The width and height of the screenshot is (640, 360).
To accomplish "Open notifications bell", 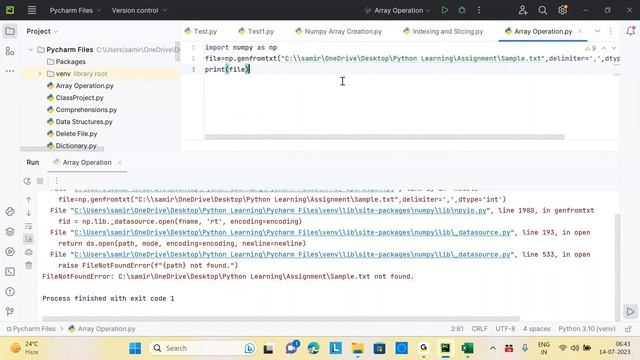I will [x=630, y=31].
